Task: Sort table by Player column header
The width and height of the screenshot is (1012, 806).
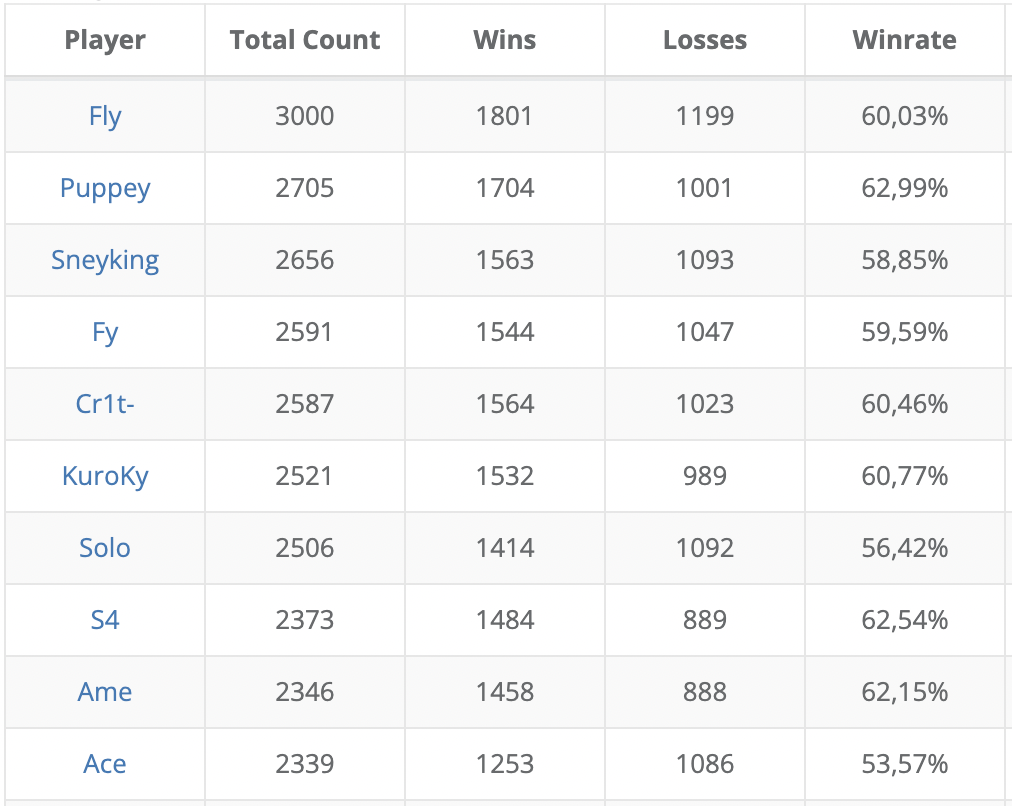Action: pyautogui.click(x=105, y=40)
